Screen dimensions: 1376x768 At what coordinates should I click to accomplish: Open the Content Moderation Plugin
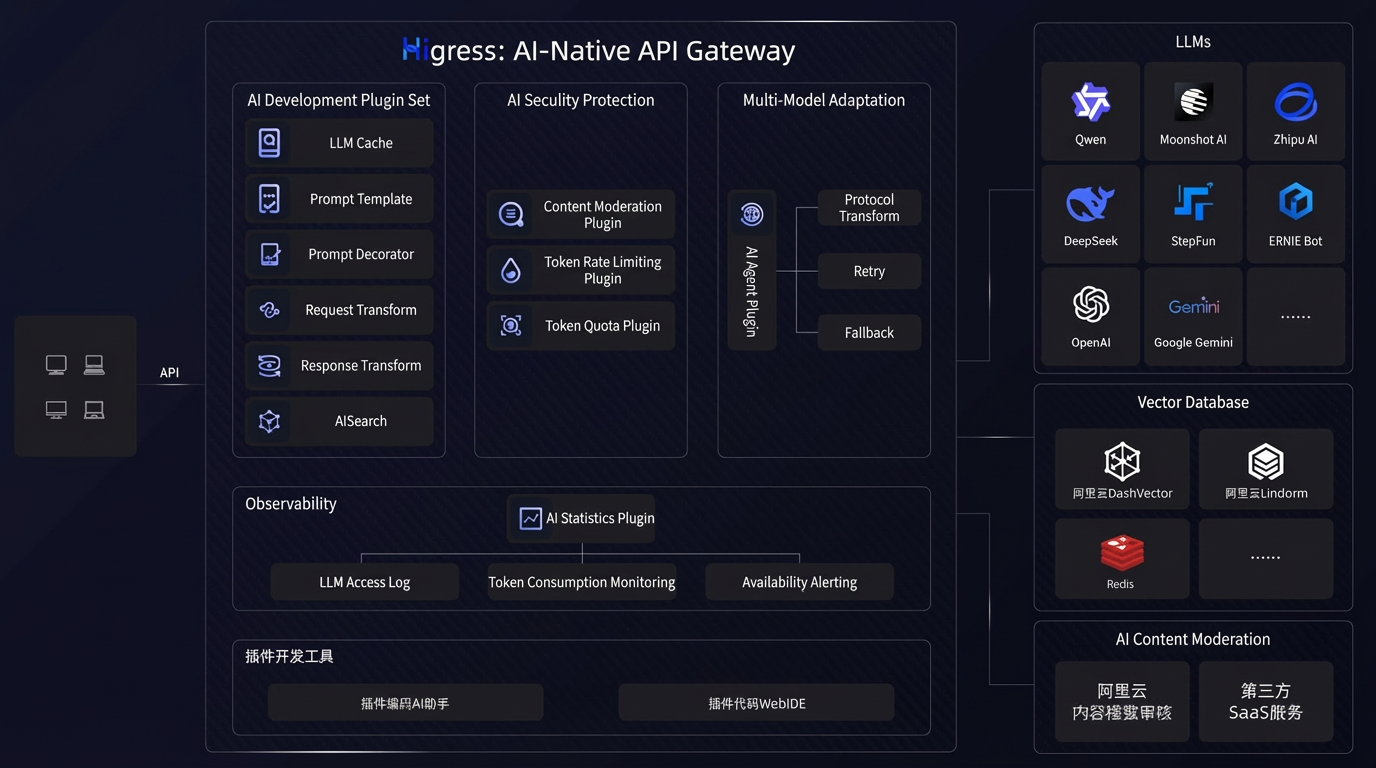pyautogui.click(x=581, y=214)
